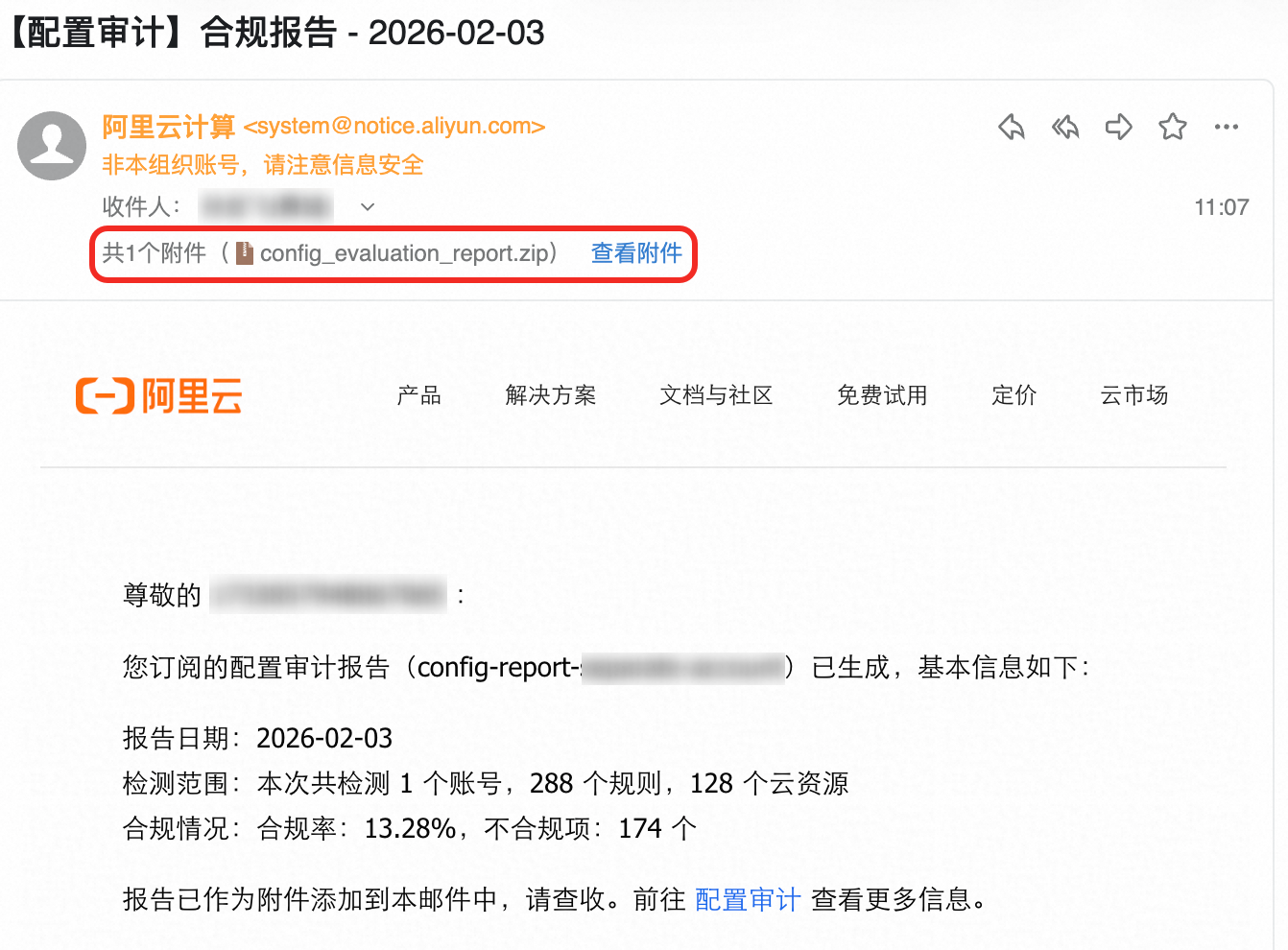This screenshot has height=950, width=1288.
Task: Click the 您订阅的配置审计报告 sentence
Action: [x=607, y=667]
